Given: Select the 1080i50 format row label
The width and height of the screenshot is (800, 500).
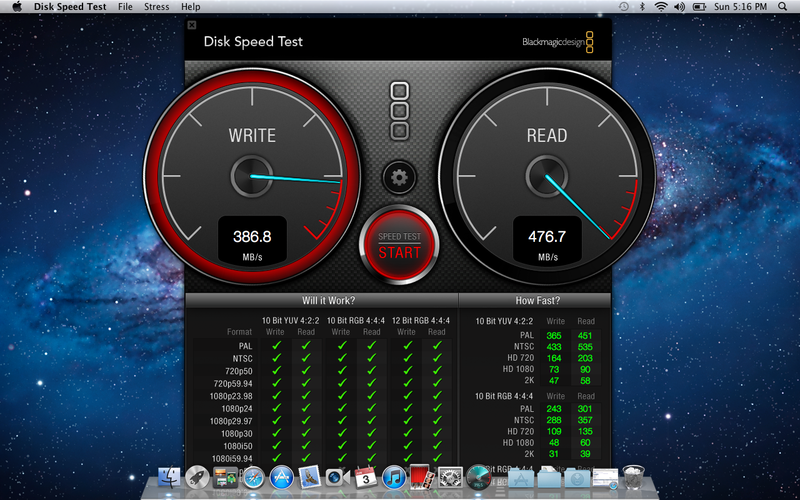Looking at the screenshot, I should tap(238, 446).
